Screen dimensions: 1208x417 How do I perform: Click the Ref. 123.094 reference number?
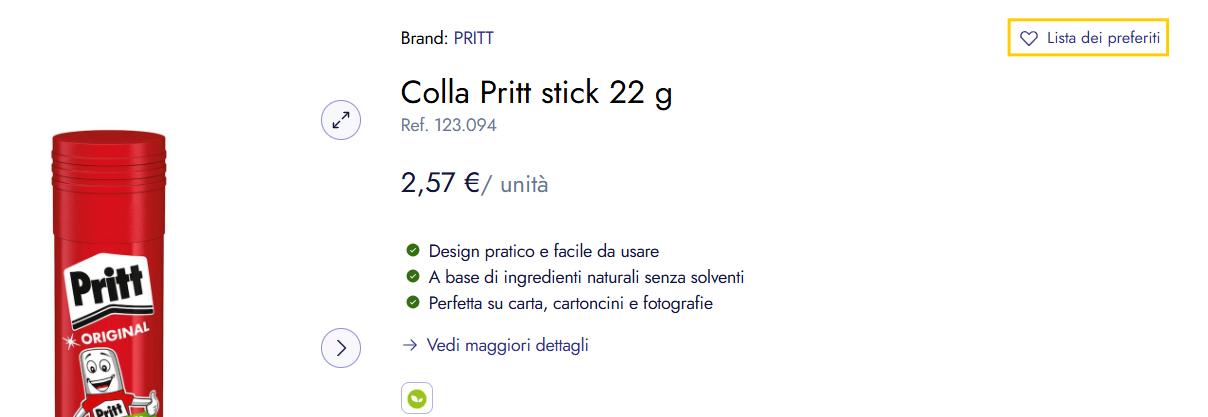point(448,125)
